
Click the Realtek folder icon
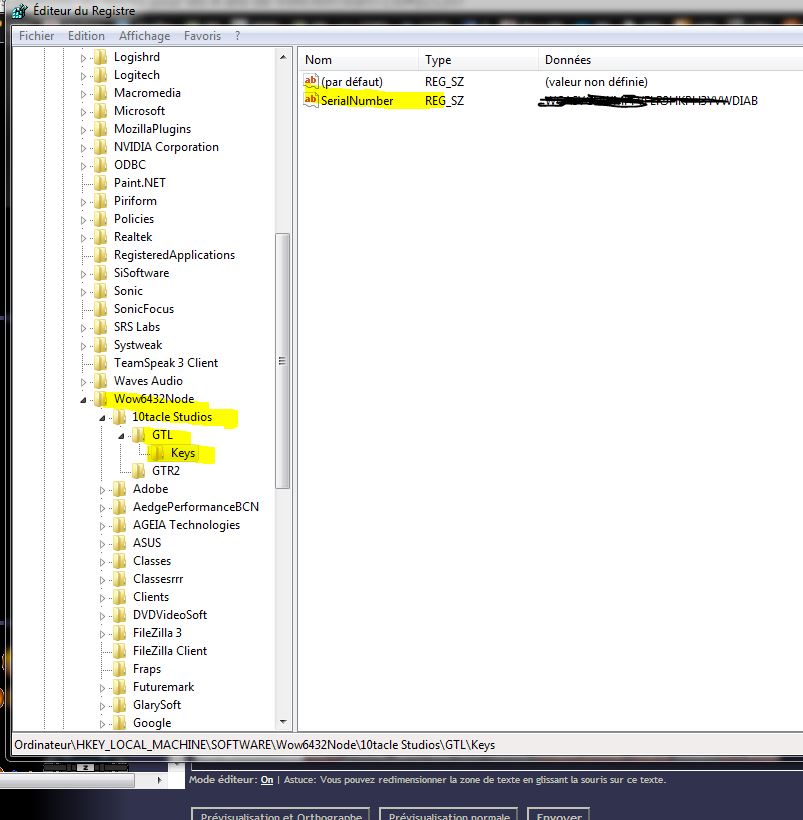click(x=100, y=237)
